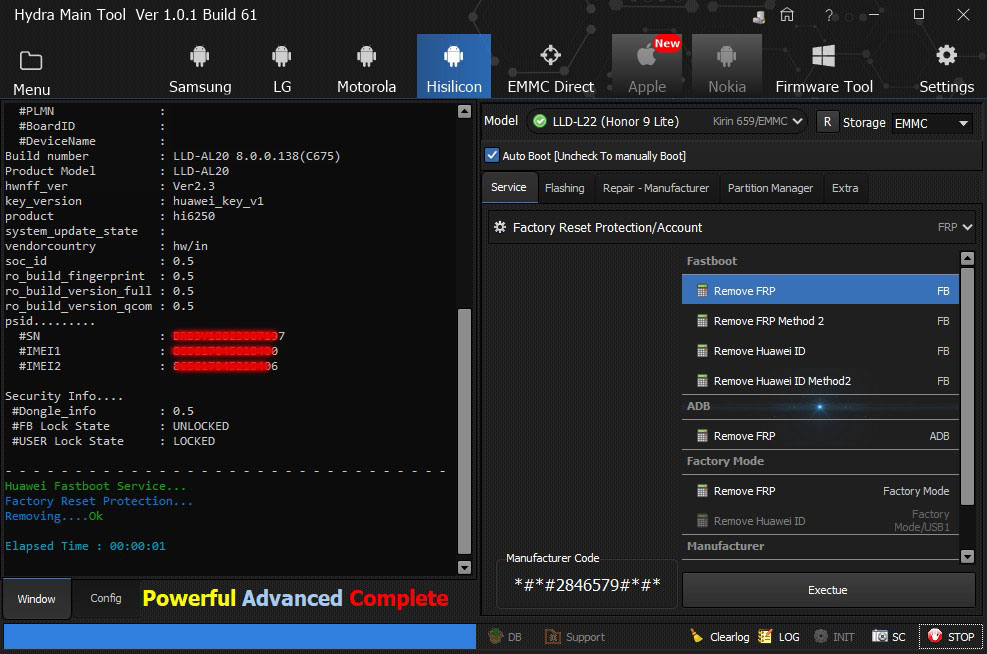Viewport: 987px width, 654px height.
Task: Select Remove Huawei ID Method2
Action: tap(820, 381)
